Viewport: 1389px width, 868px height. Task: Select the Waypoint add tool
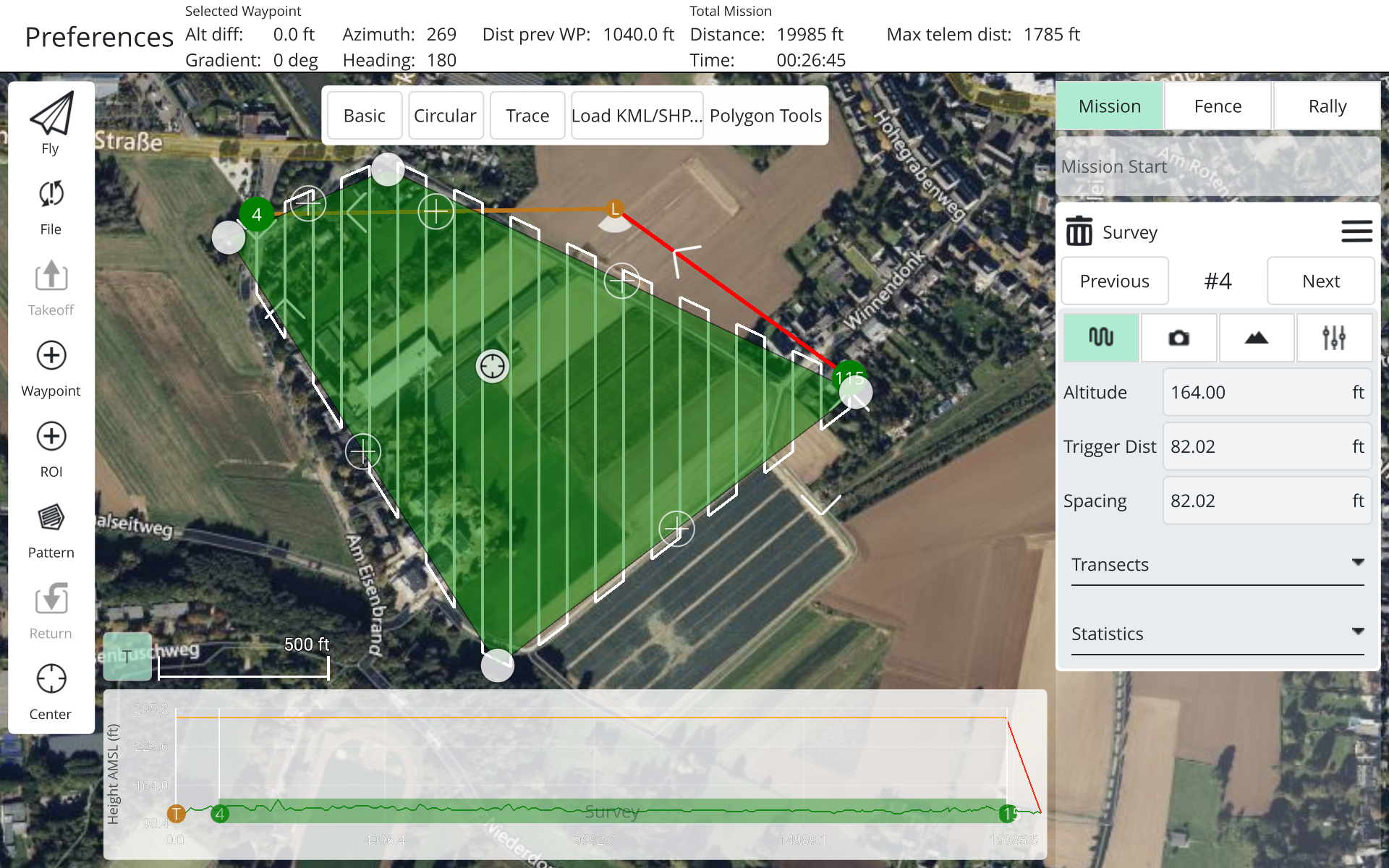pyautogui.click(x=51, y=356)
